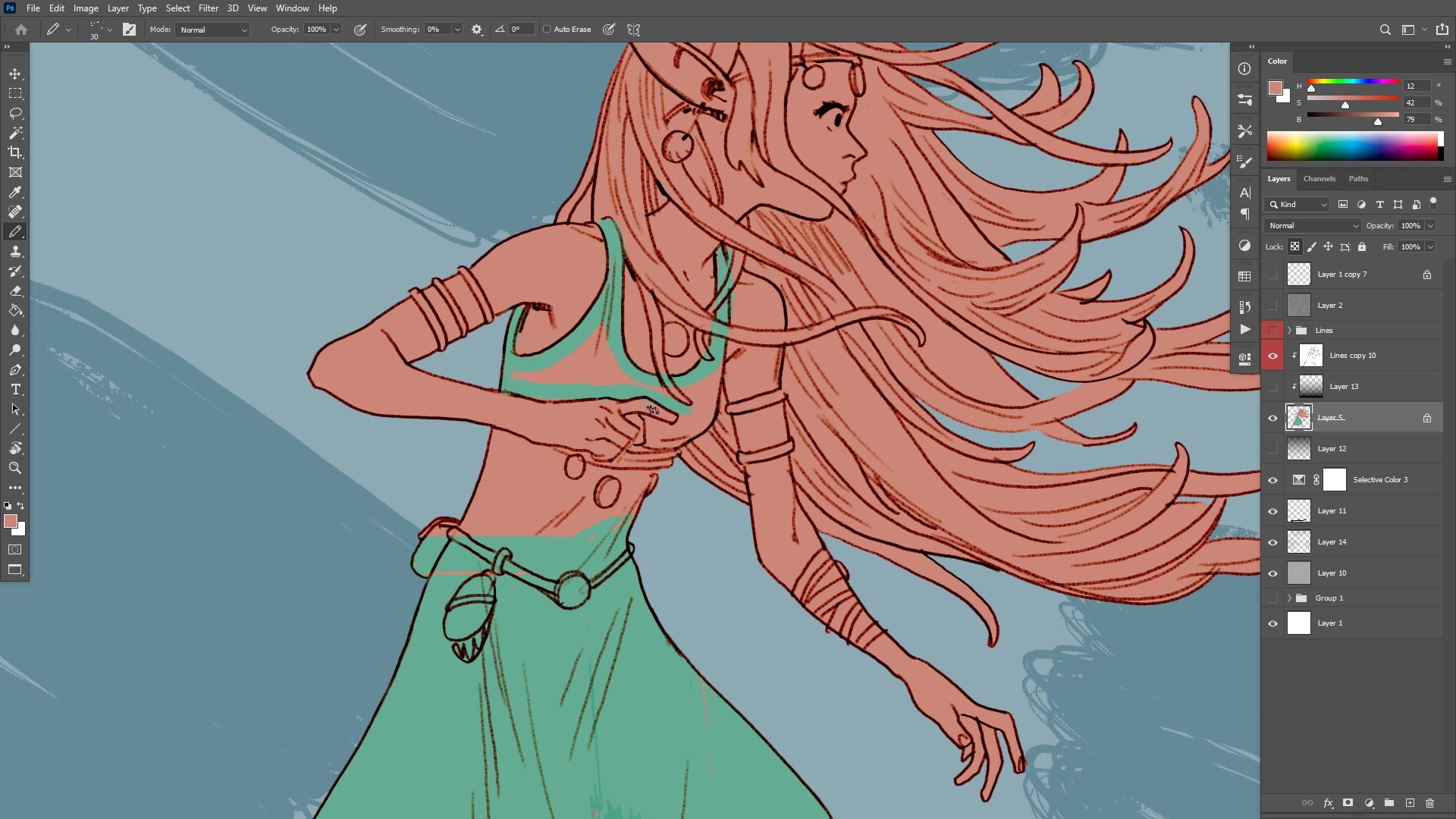1456x819 pixels.
Task: Click the Delete layer trash icon
Action: pos(1429,802)
